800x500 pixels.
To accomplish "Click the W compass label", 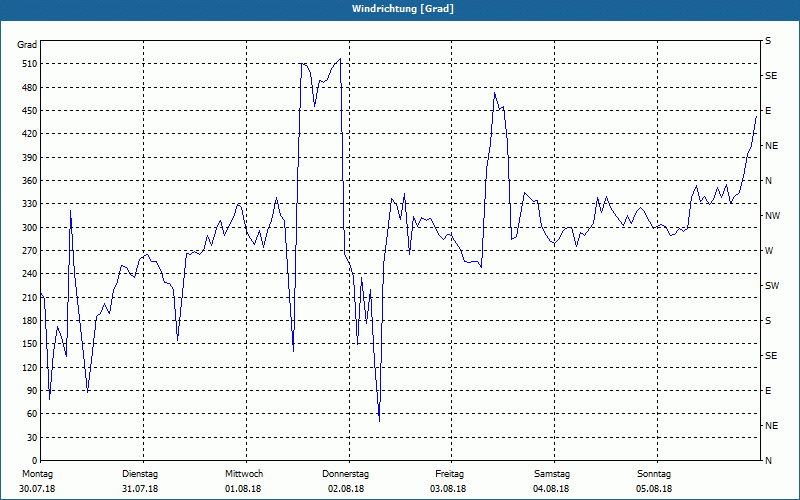I will tap(769, 251).
